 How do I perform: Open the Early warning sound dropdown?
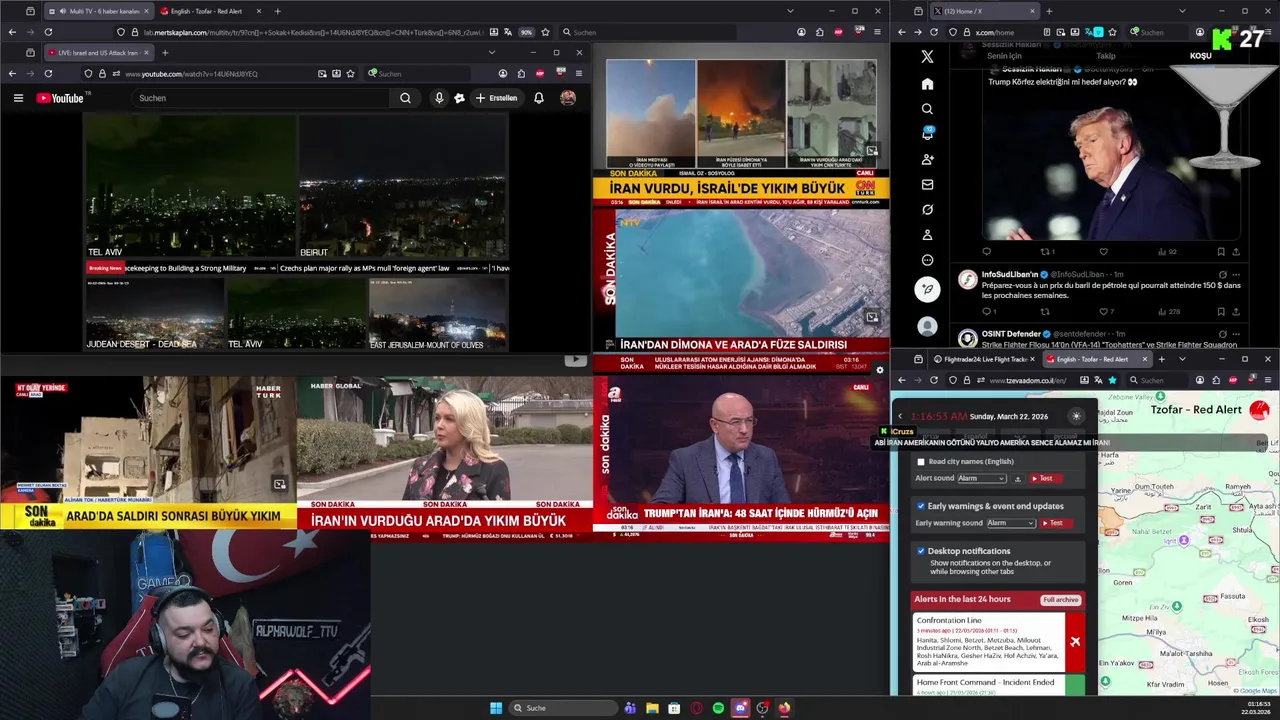pos(1011,523)
